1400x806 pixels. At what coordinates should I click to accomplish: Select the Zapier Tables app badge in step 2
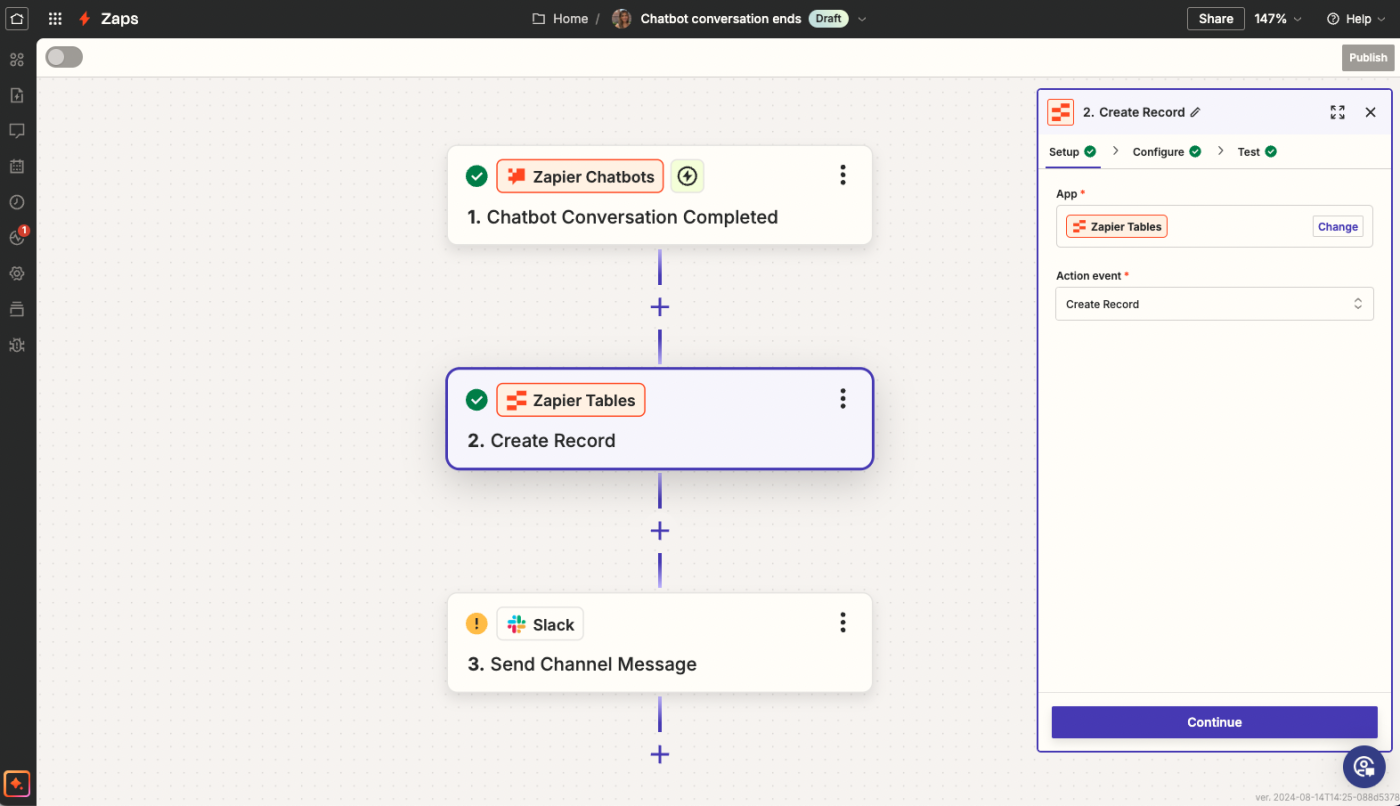[571, 400]
